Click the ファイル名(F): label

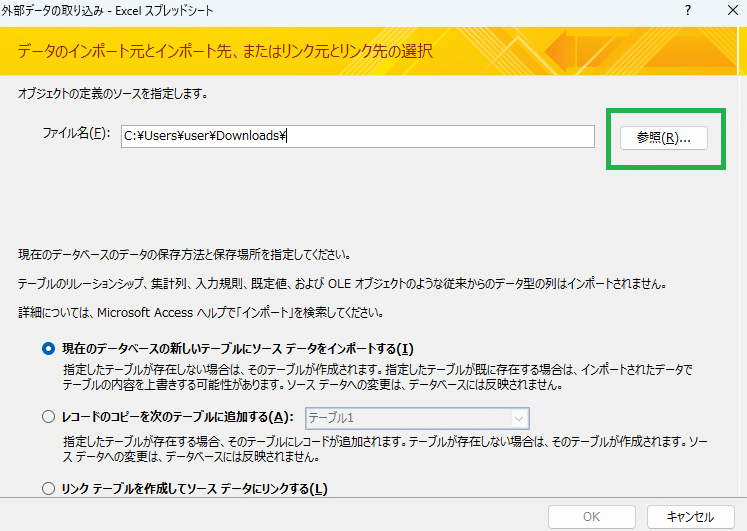pyautogui.click(x=76, y=133)
